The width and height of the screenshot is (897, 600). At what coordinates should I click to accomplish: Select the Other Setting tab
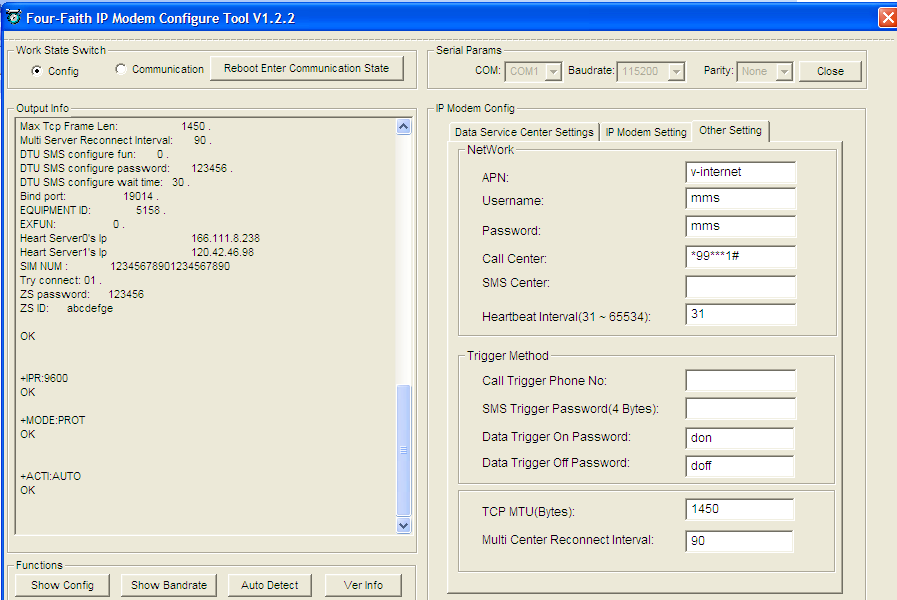click(x=730, y=130)
